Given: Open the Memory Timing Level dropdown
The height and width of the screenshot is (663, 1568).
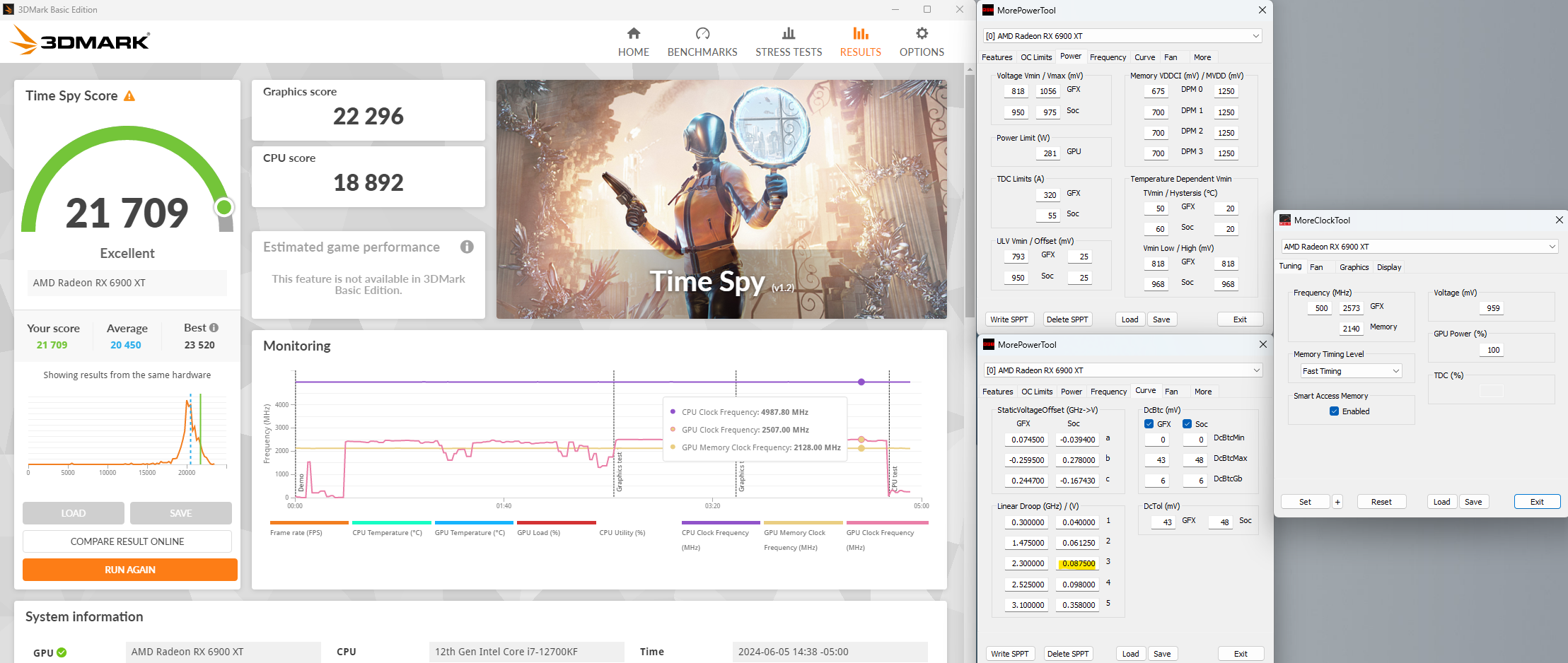Looking at the screenshot, I should point(1349,370).
